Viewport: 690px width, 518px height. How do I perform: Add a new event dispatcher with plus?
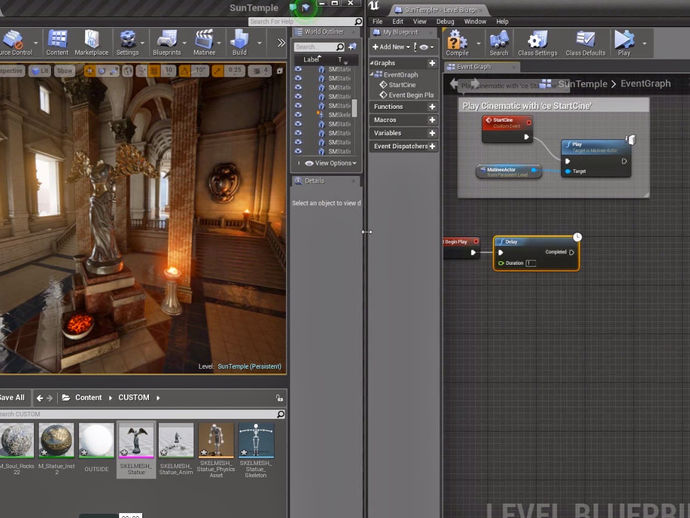(x=432, y=146)
